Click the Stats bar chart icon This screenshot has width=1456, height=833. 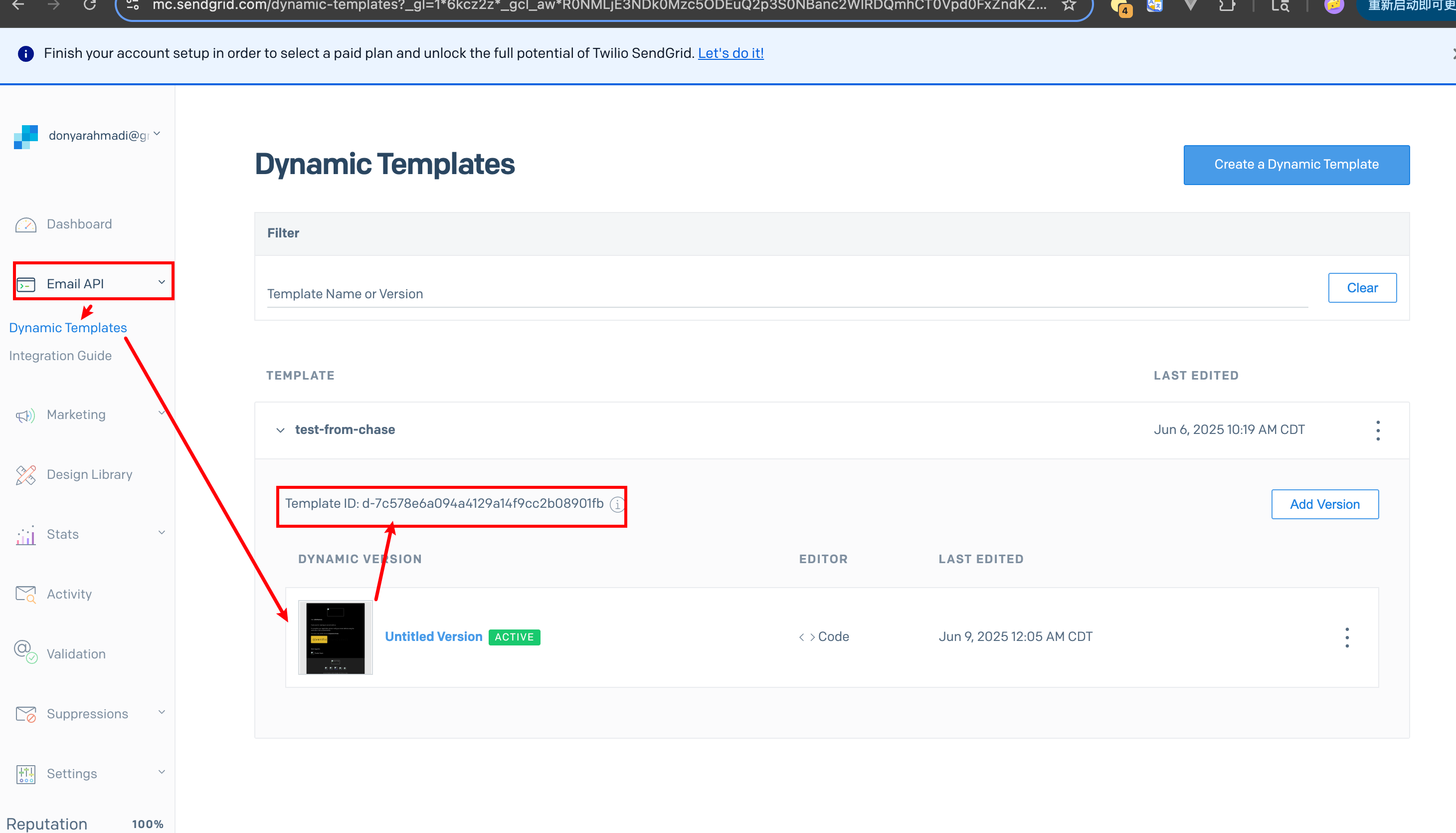pyautogui.click(x=26, y=535)
